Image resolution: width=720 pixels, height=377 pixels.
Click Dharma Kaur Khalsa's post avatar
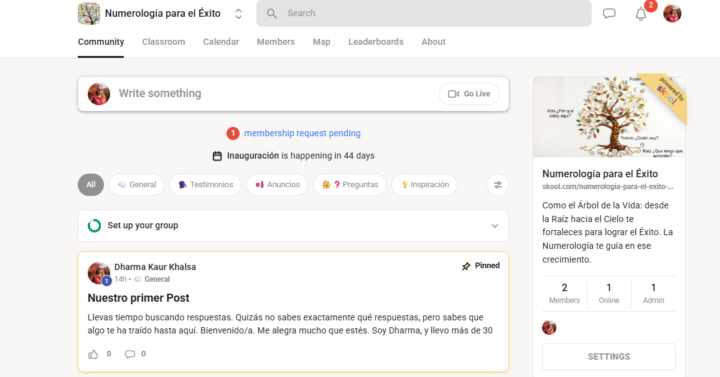99,273
